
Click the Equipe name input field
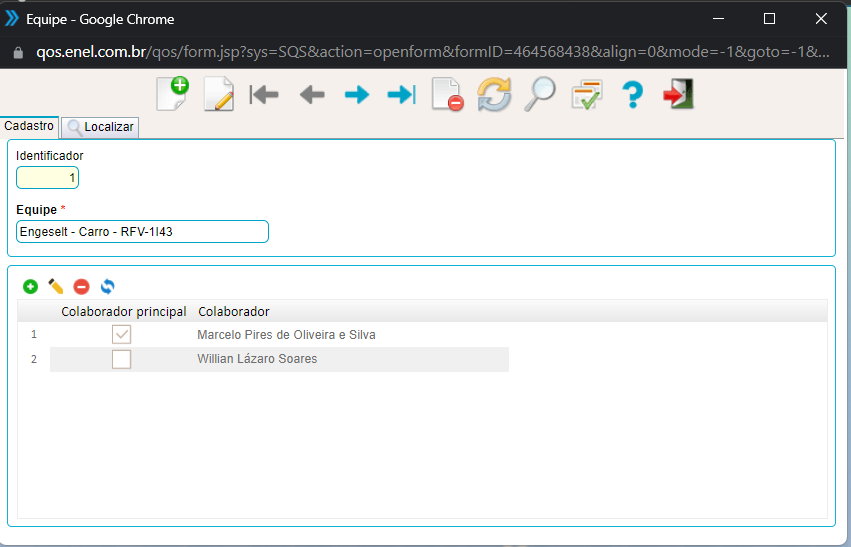point(143,231)
